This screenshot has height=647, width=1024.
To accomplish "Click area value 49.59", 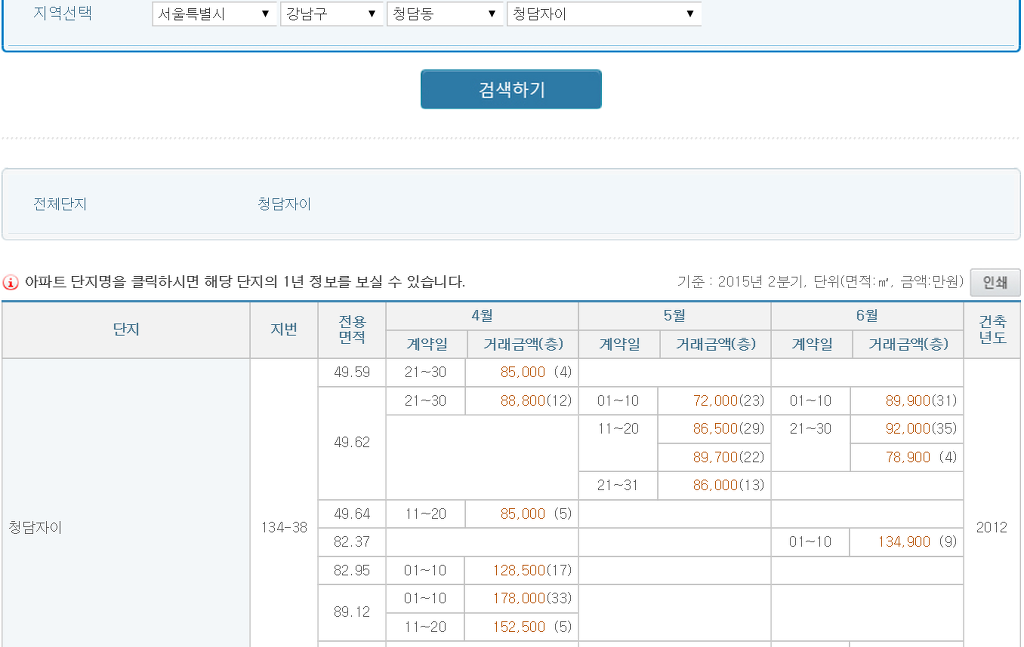I will click(x=351, y=372).
